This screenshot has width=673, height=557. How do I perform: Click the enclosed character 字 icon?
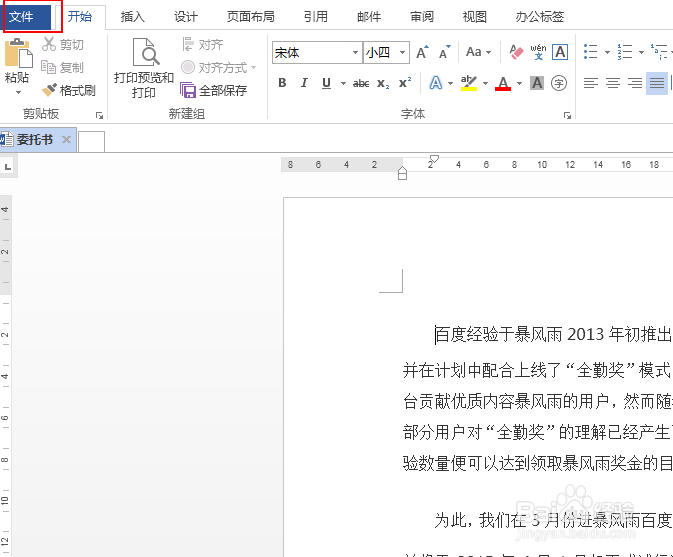pos(559,83)
